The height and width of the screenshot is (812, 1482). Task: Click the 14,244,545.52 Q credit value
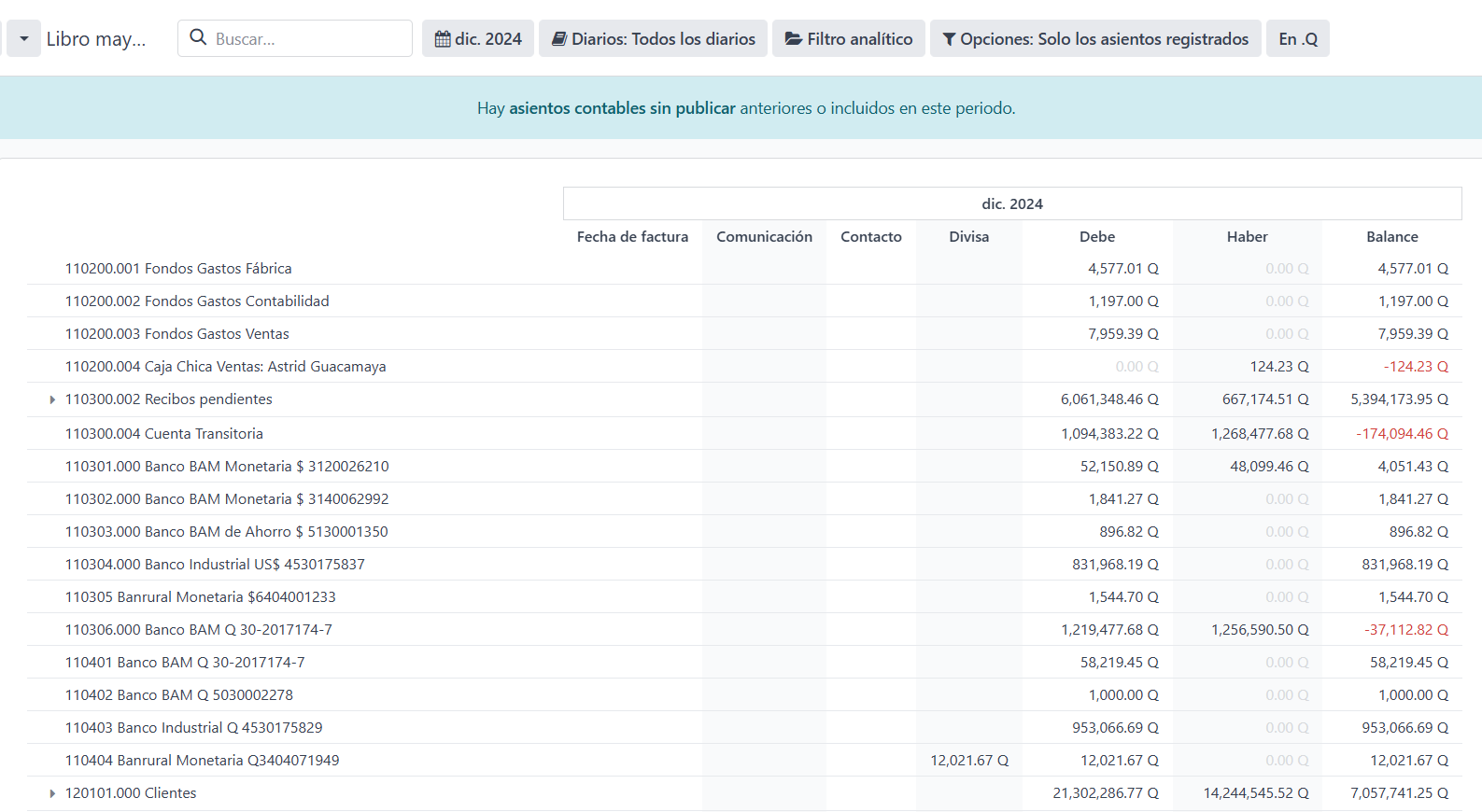[1256, 793]
